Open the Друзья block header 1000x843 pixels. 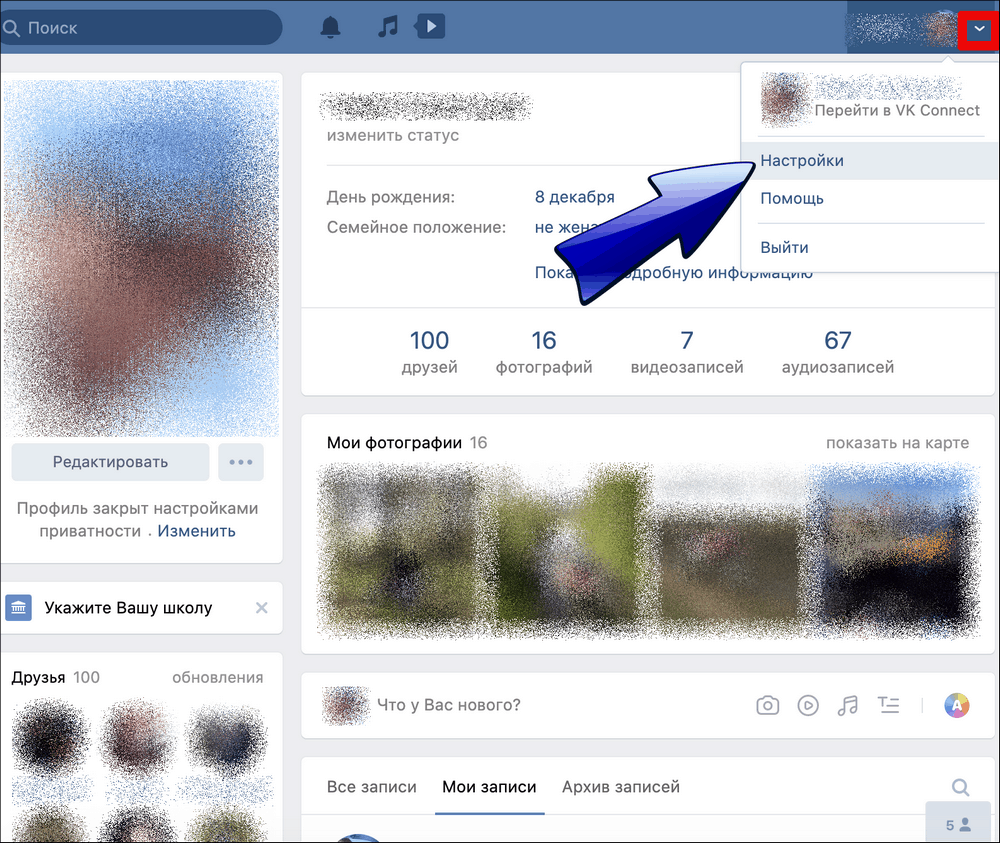(38, 677)
